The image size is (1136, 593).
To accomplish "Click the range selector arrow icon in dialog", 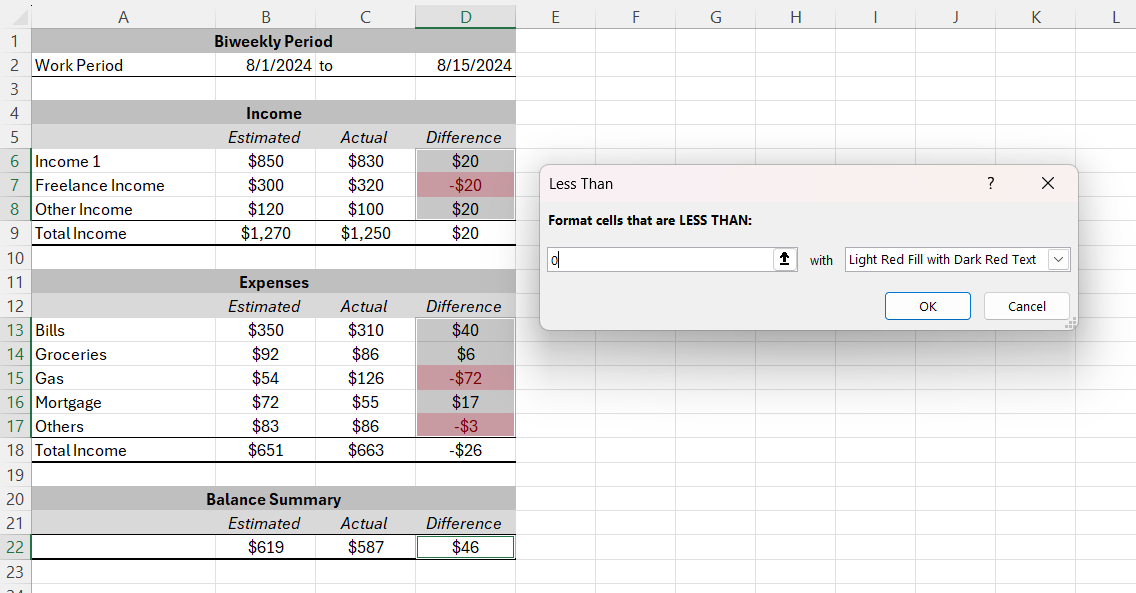I will pyautogui.click(x=785, y=259).
